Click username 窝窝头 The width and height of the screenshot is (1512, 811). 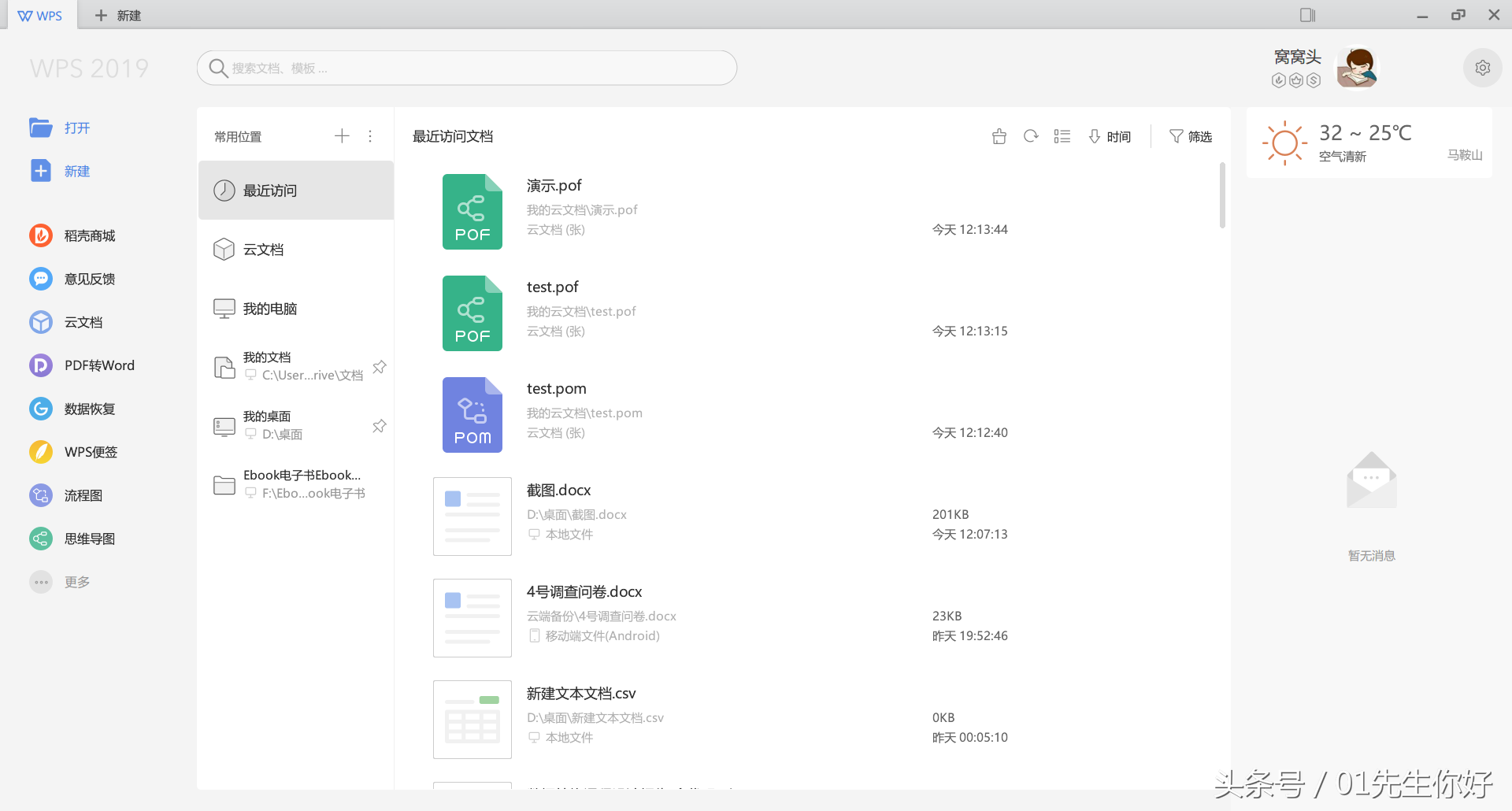(x=1297, y=57)
